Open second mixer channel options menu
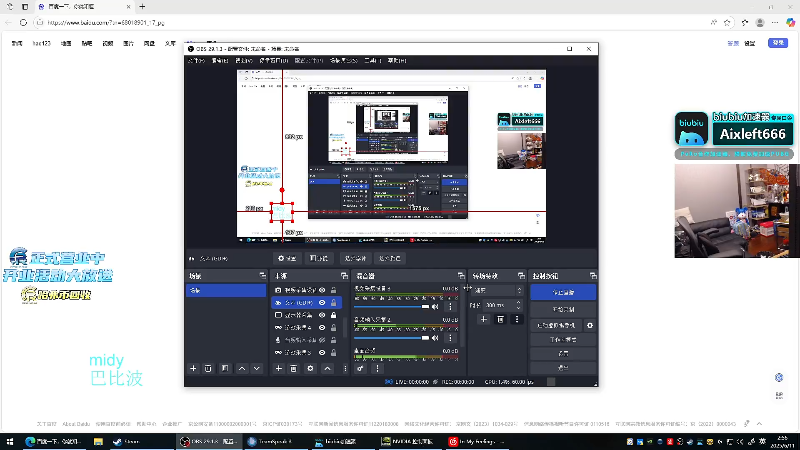Screen dimensions: 800x450 click(450, 338)
